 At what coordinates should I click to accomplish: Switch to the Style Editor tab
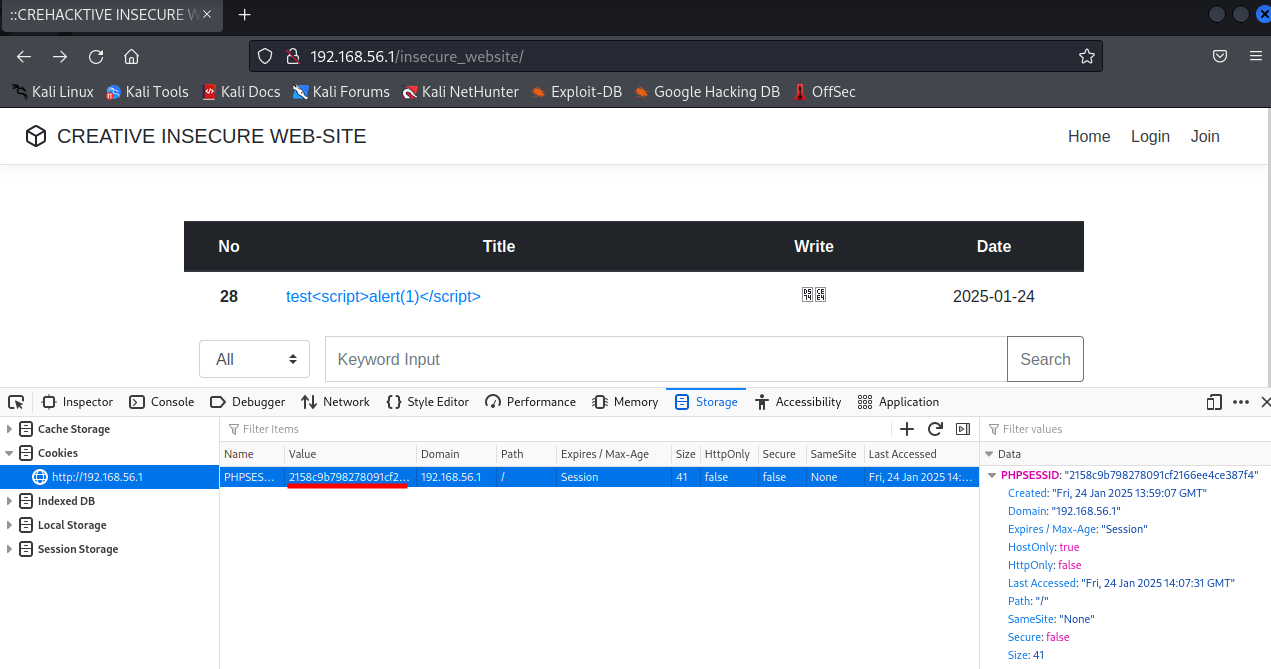(427, 402)
